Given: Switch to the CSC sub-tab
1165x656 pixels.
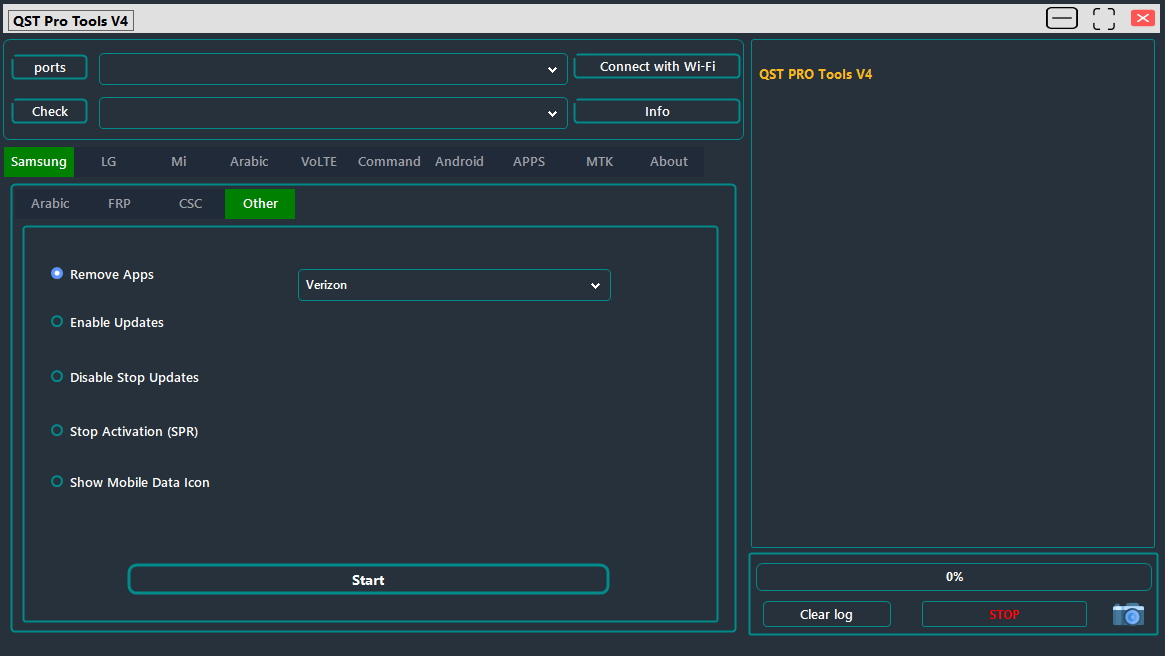Looking at the screenshot, I should pyautogui.click(x=190, y=203).
